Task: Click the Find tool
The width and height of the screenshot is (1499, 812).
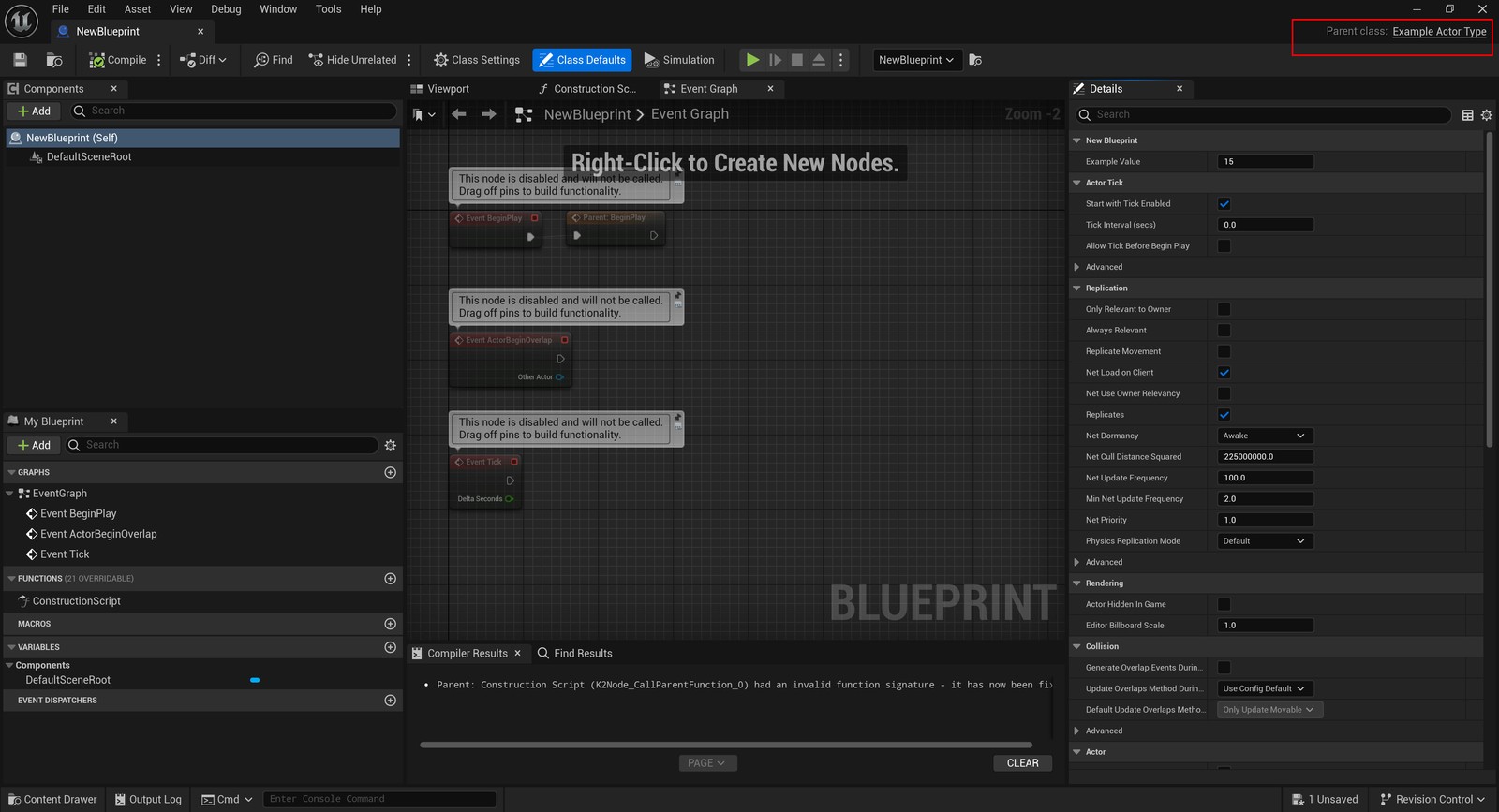Action: pos(274,60)
